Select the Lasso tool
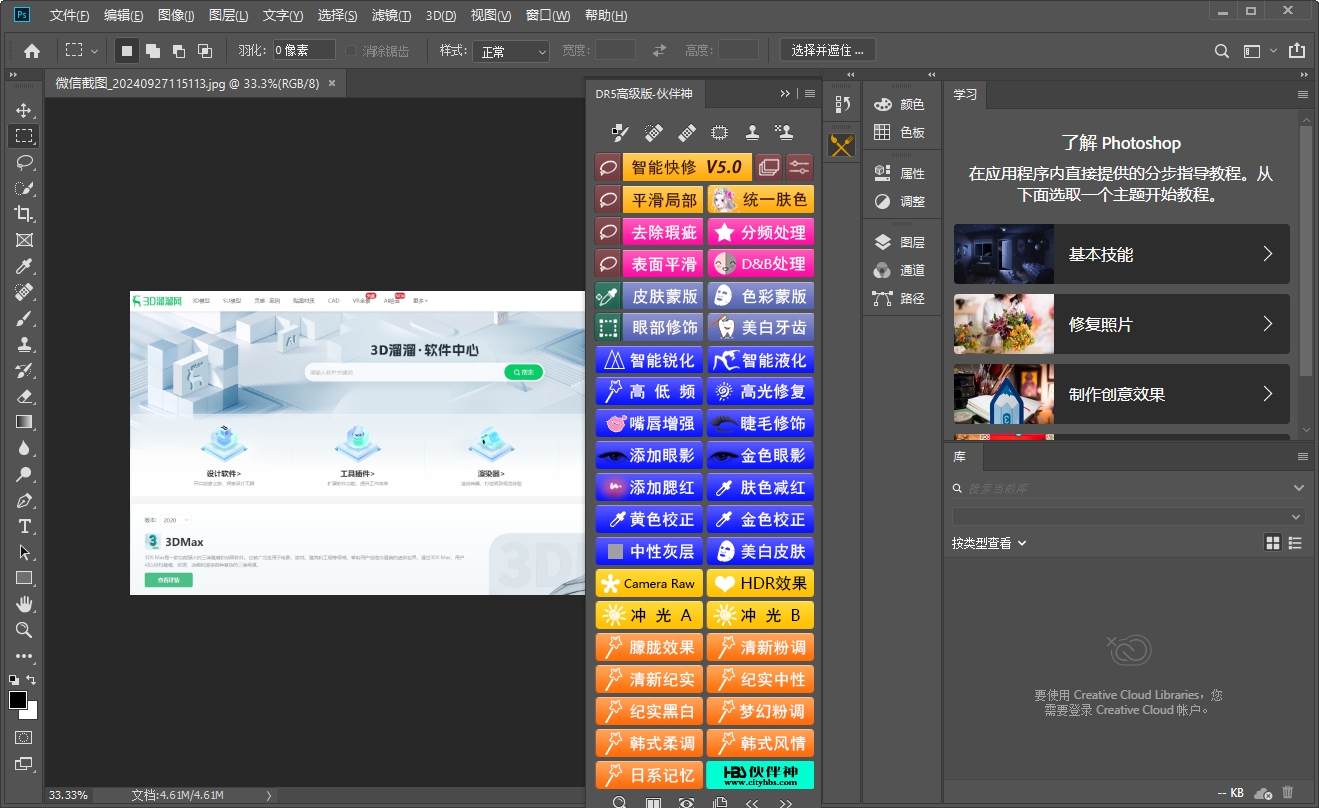Viewport: 1319px width, 808px height. click(x=24, y=162)
